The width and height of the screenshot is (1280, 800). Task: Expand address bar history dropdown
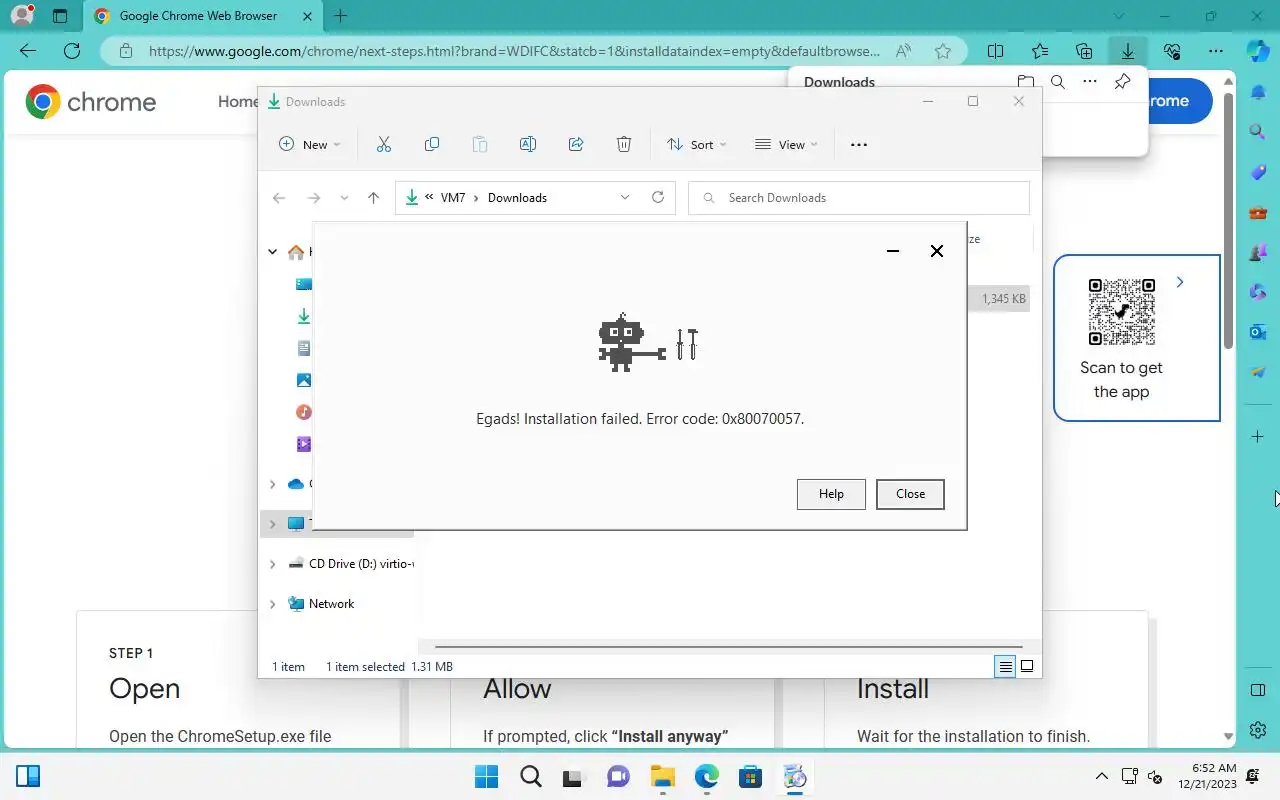(625, 197)
